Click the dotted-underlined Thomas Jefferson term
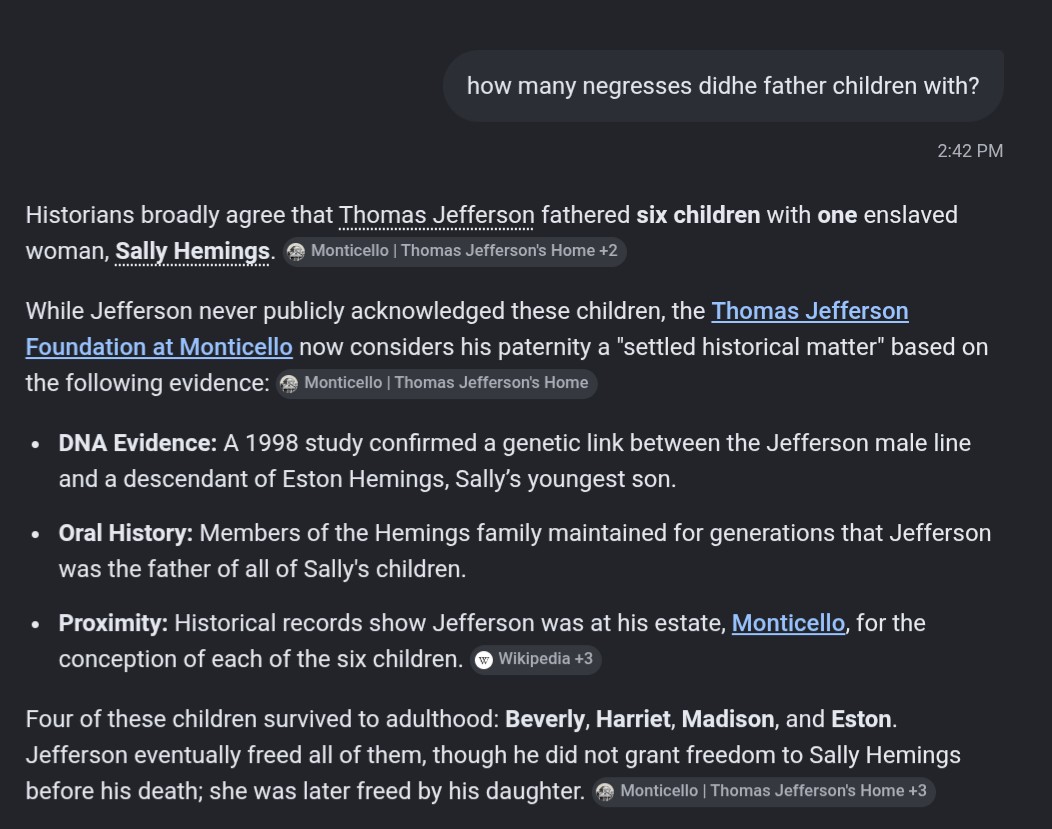The height and width of the screenshot is (829, 1052). (437, 215)
